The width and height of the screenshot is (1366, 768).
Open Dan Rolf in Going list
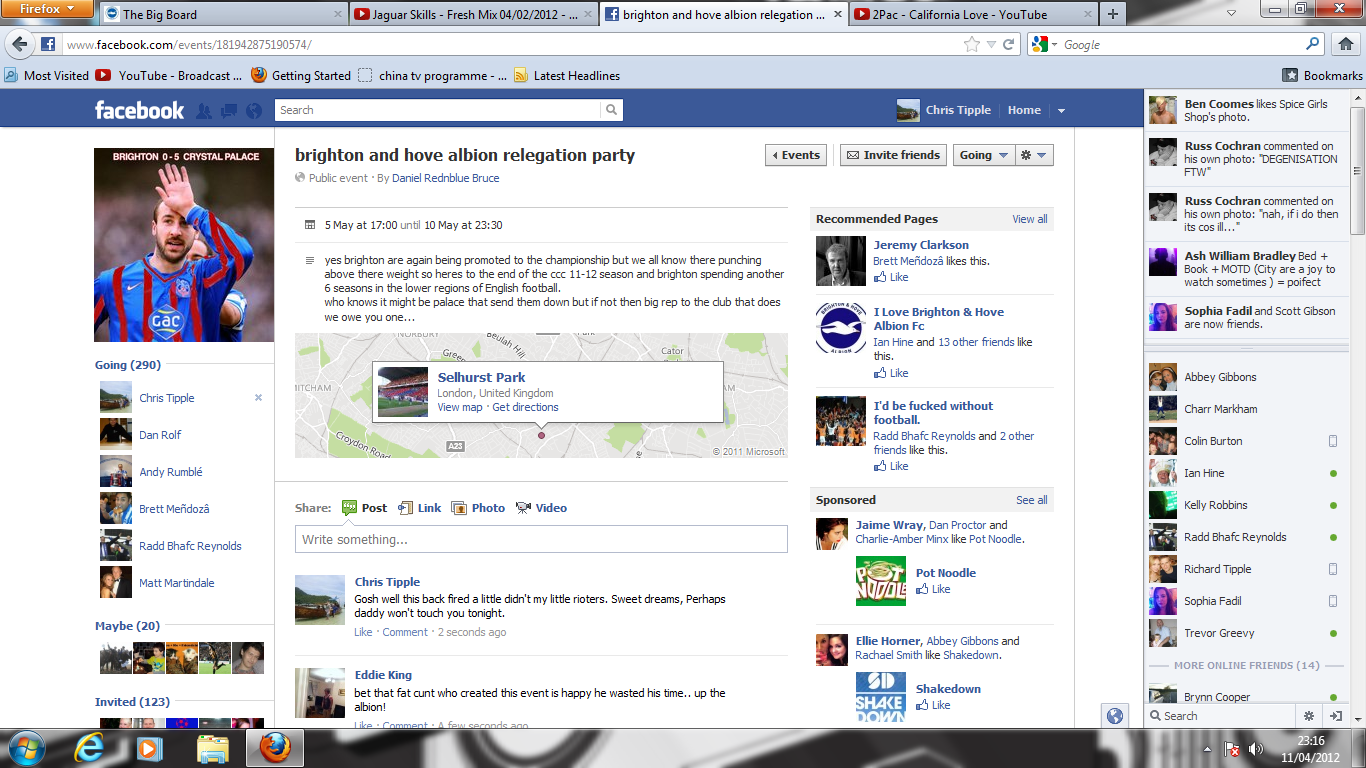tap(160, 435)
